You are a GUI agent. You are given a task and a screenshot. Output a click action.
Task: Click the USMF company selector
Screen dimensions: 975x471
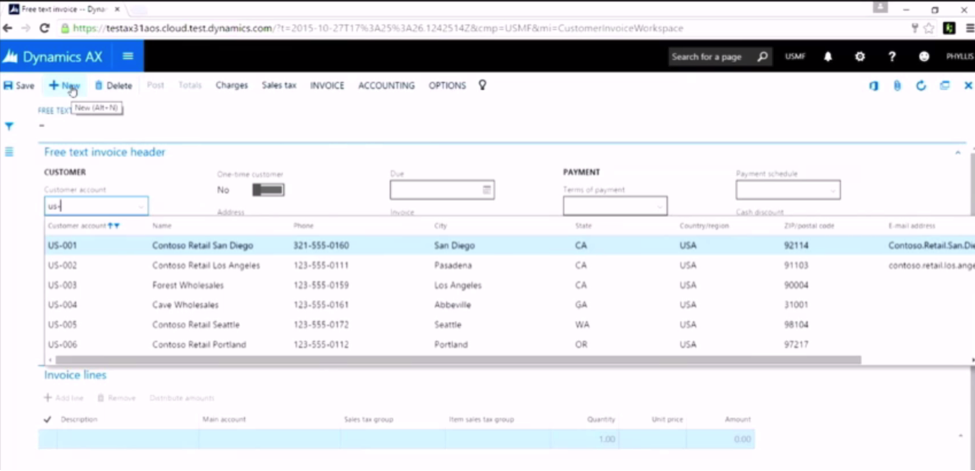pyautogui.click(x=795, y=57)
